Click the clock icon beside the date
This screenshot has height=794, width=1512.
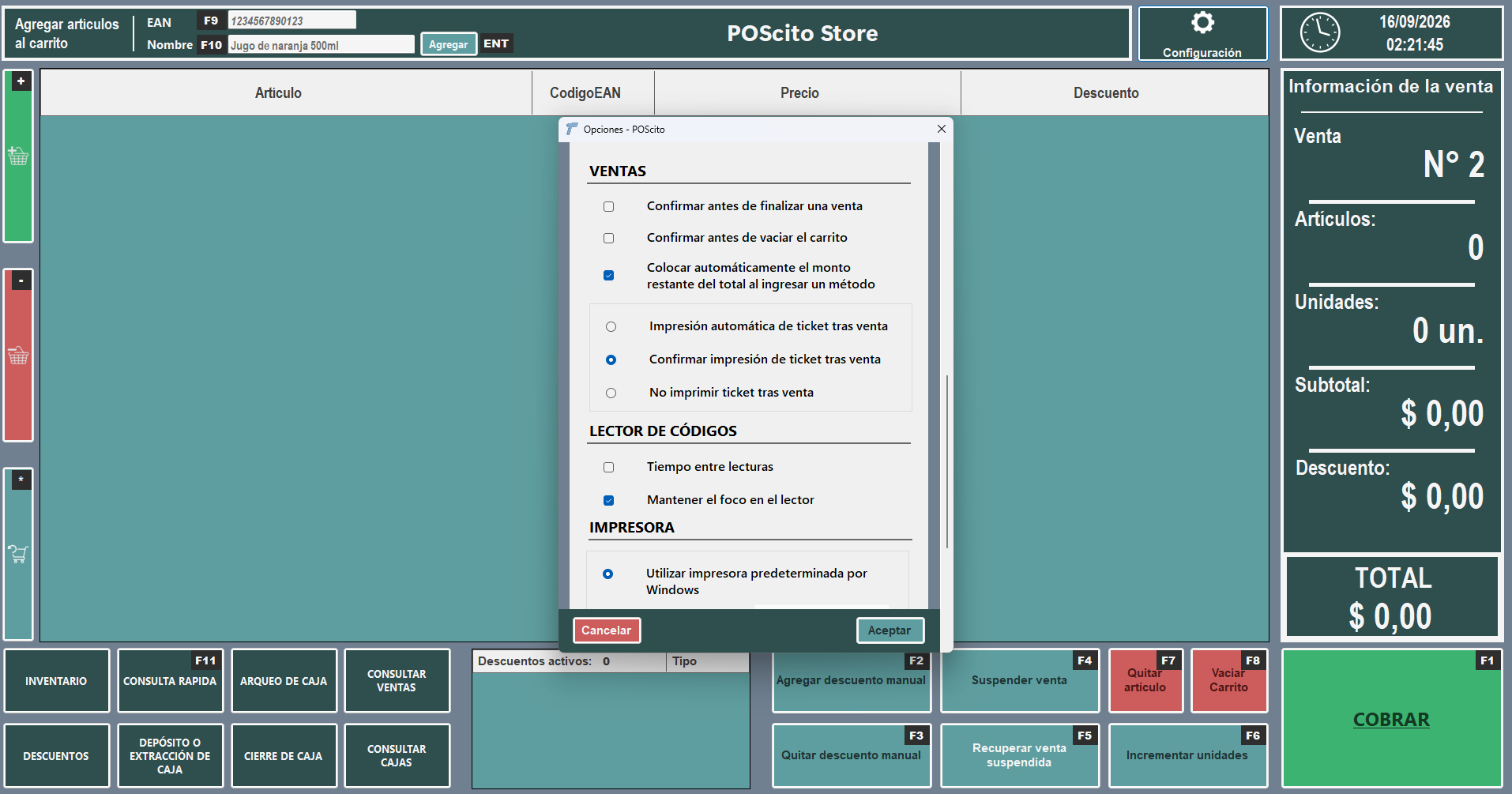coord(1320,33)
